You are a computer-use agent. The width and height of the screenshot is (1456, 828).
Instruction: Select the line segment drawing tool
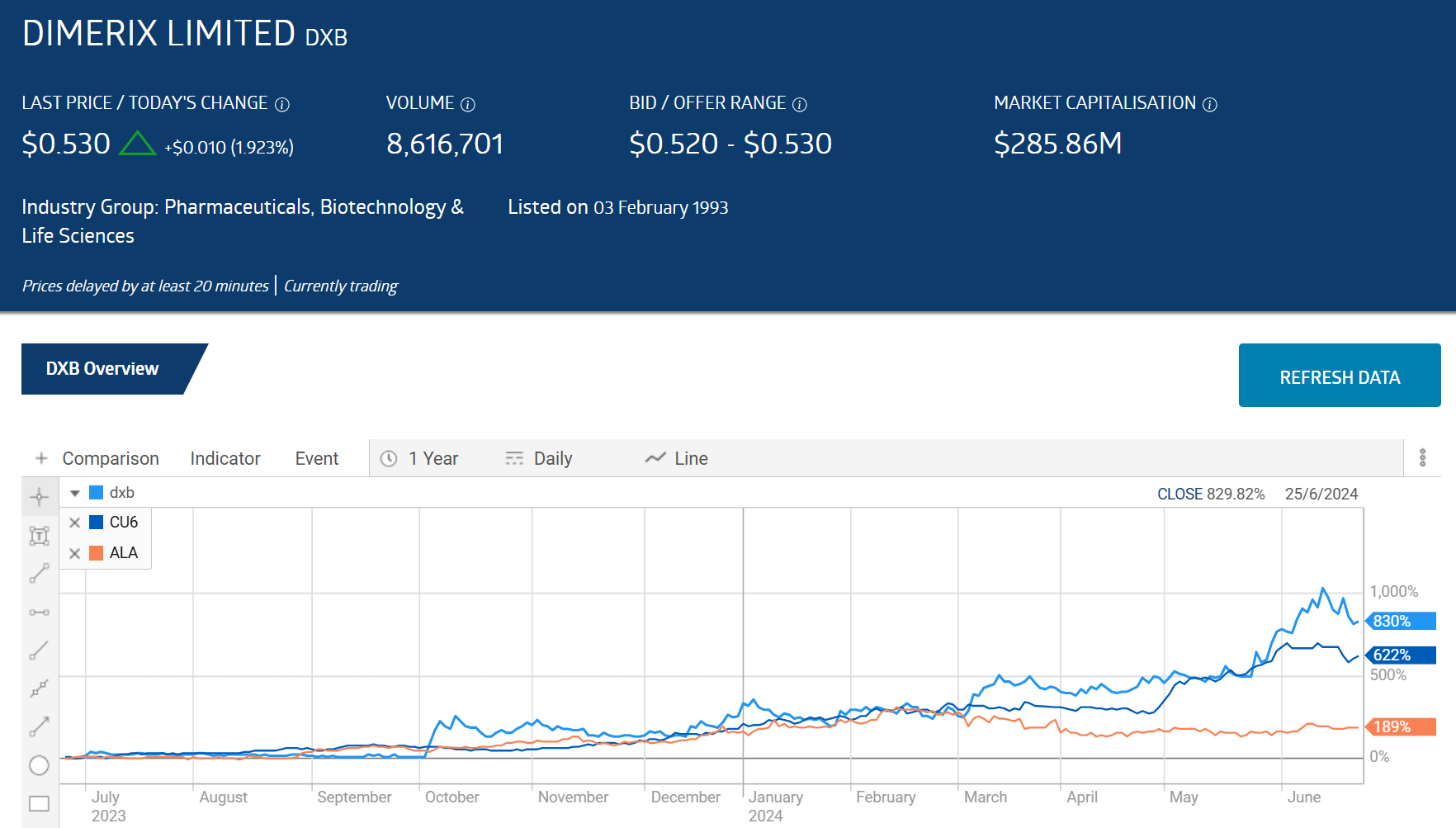click(39, 574)
